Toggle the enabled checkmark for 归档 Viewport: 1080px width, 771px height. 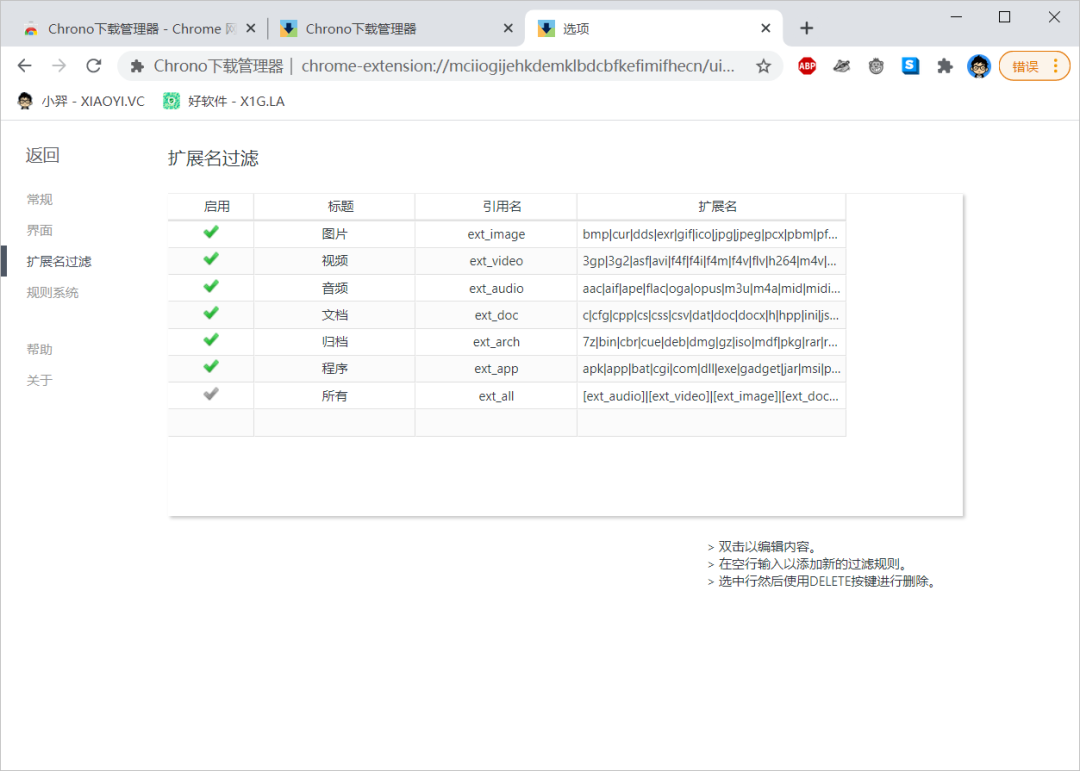tap(211, 340)
